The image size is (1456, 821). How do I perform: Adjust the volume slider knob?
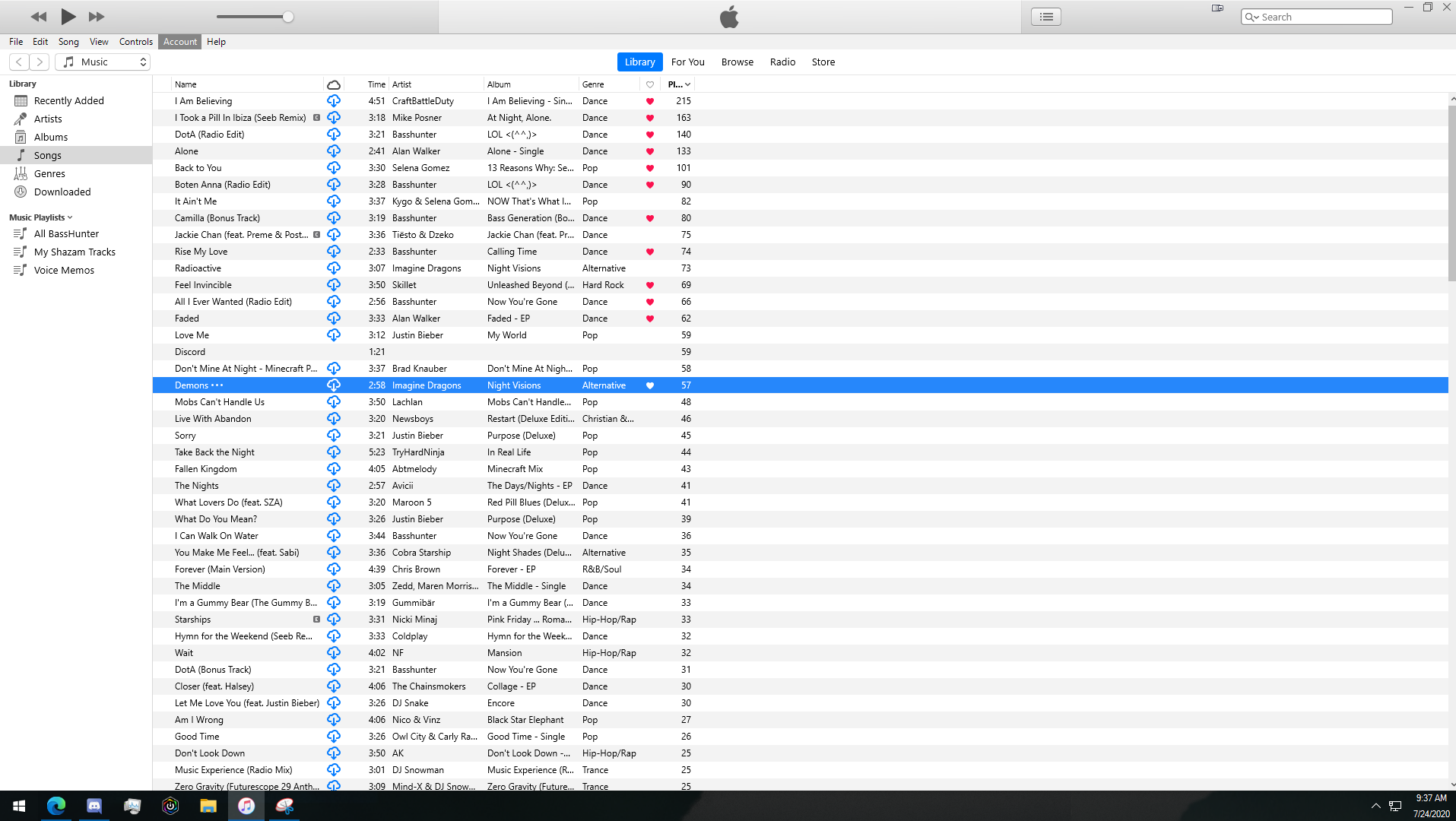[288, 17]
